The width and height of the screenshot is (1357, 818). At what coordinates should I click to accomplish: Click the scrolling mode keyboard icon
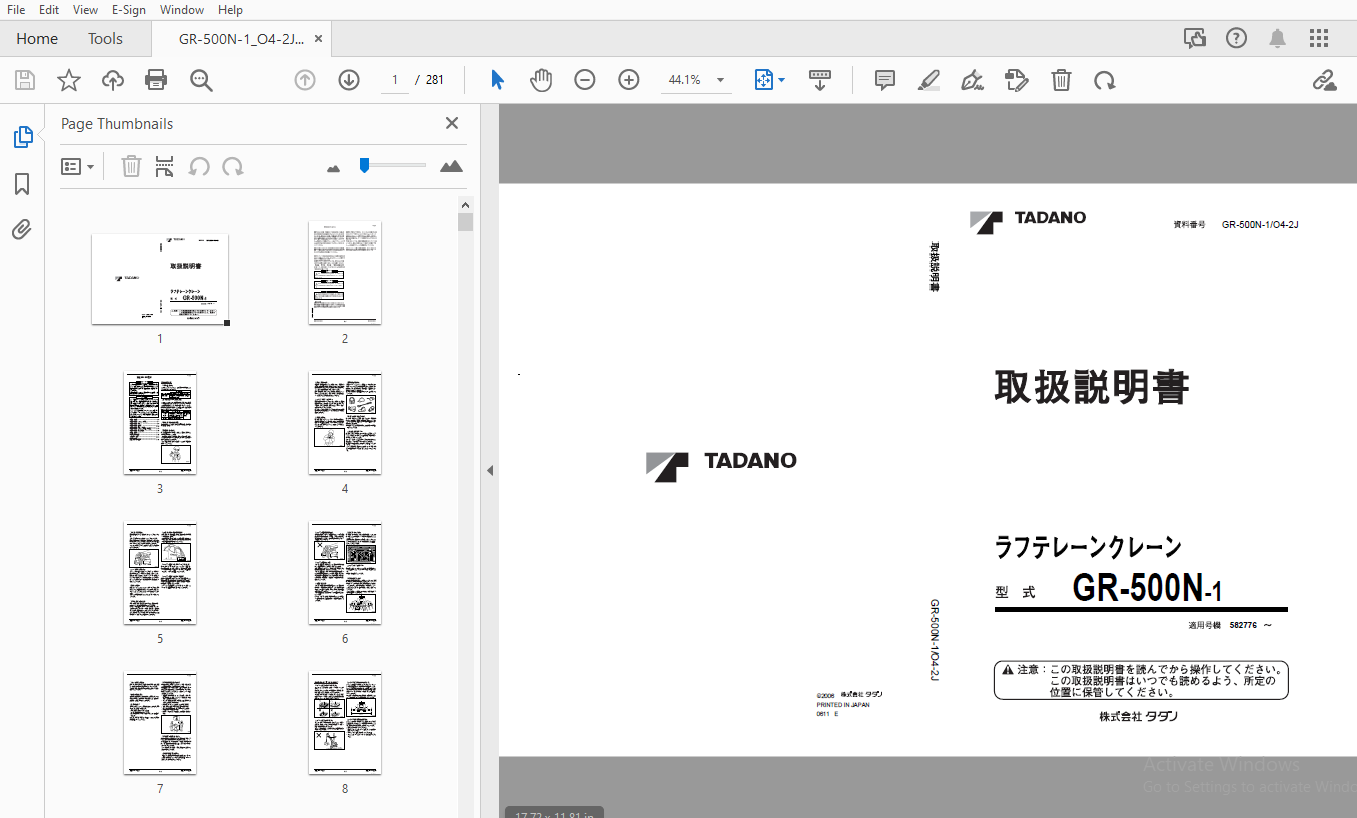pyautogui.click(x=820, y=80)
